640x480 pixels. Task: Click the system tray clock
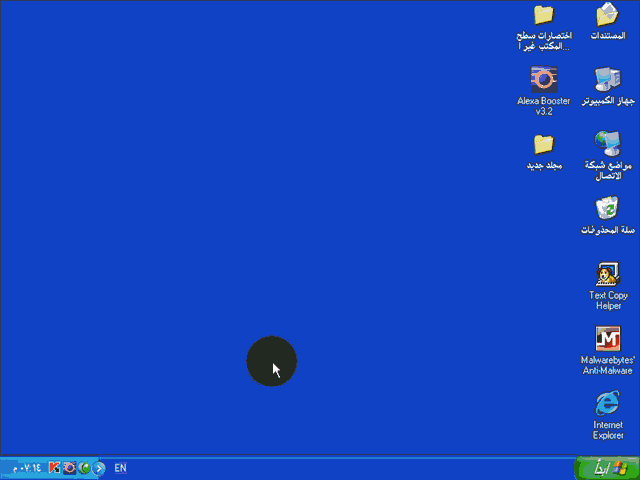click(x=27, y=467)
